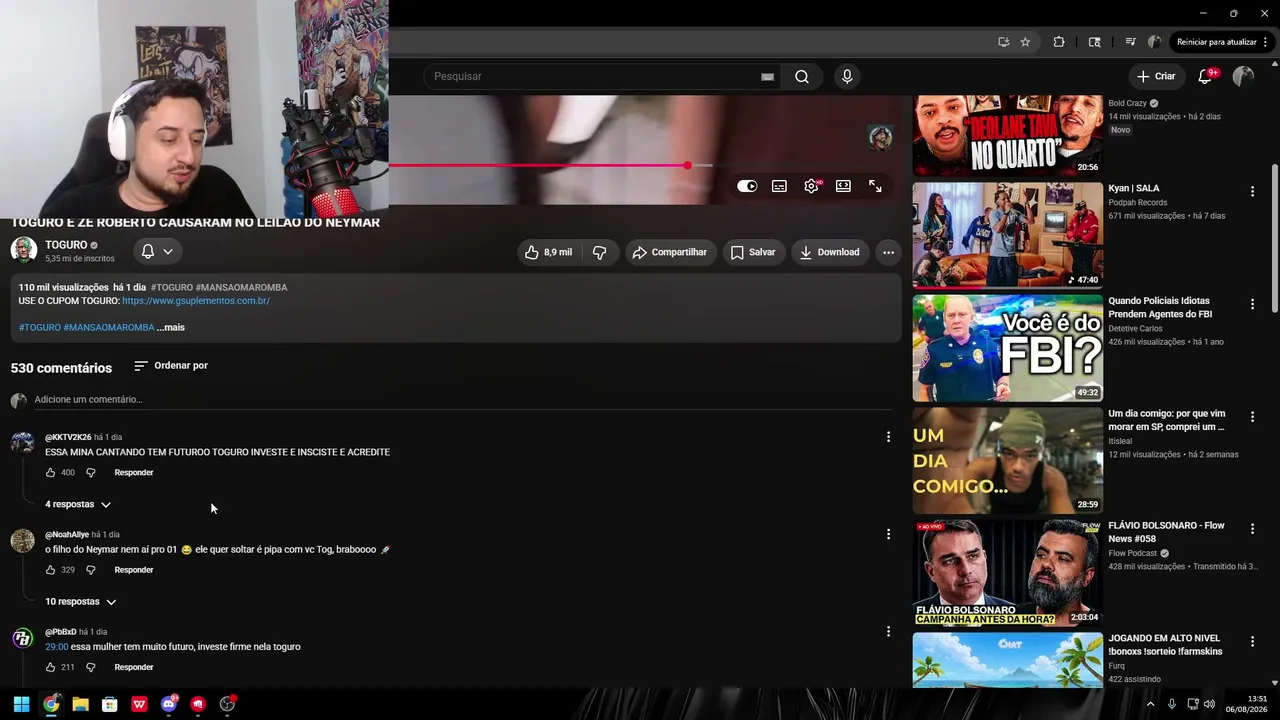Switch the player to theater mode
Image resolution: width=1280 pixels, height=720 pixels.
pos(843,186)
